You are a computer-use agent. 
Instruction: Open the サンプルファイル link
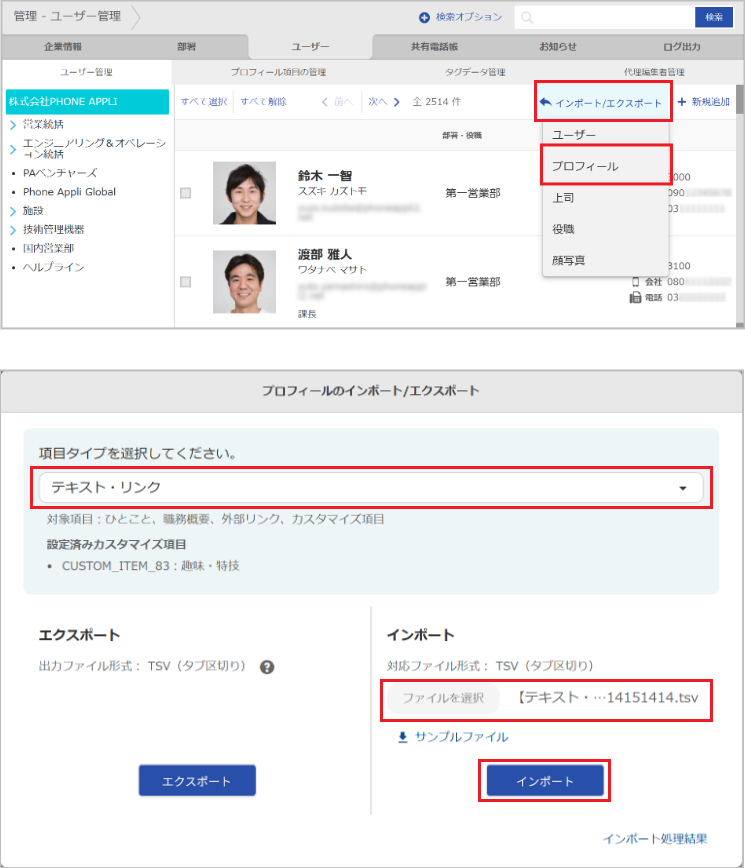click(x=461, y=737)
